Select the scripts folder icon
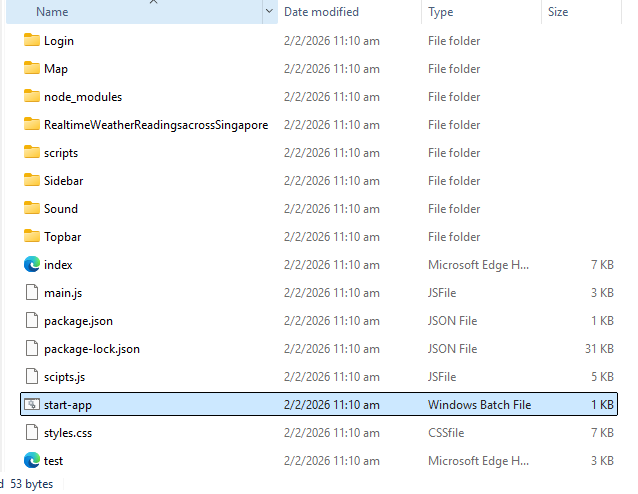This screenshot has width=638, height=494. pyautogui.click(x=32, y=153)
